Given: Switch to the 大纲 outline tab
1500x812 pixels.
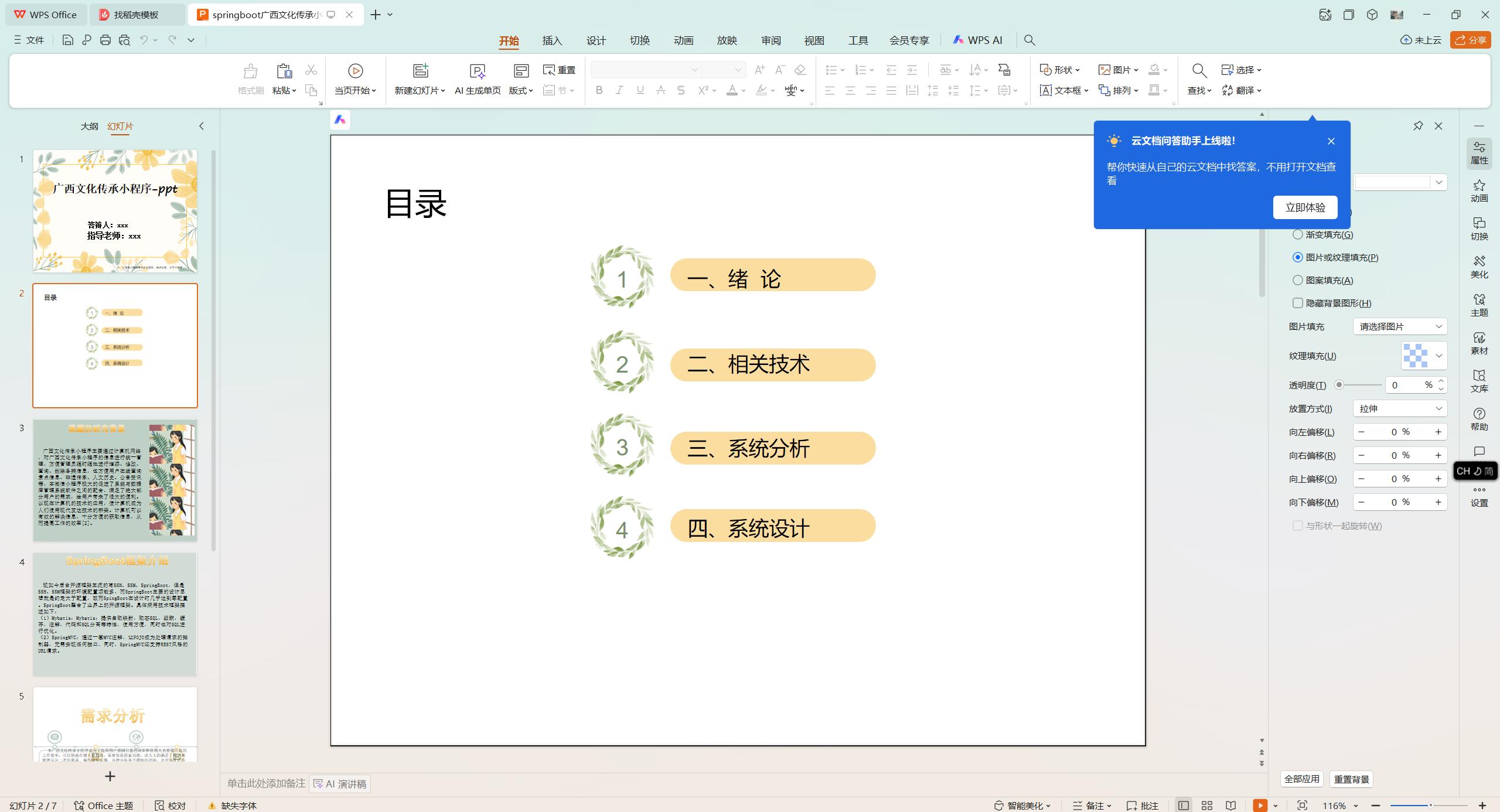Looking at the screenshot, I should (89, 126).
